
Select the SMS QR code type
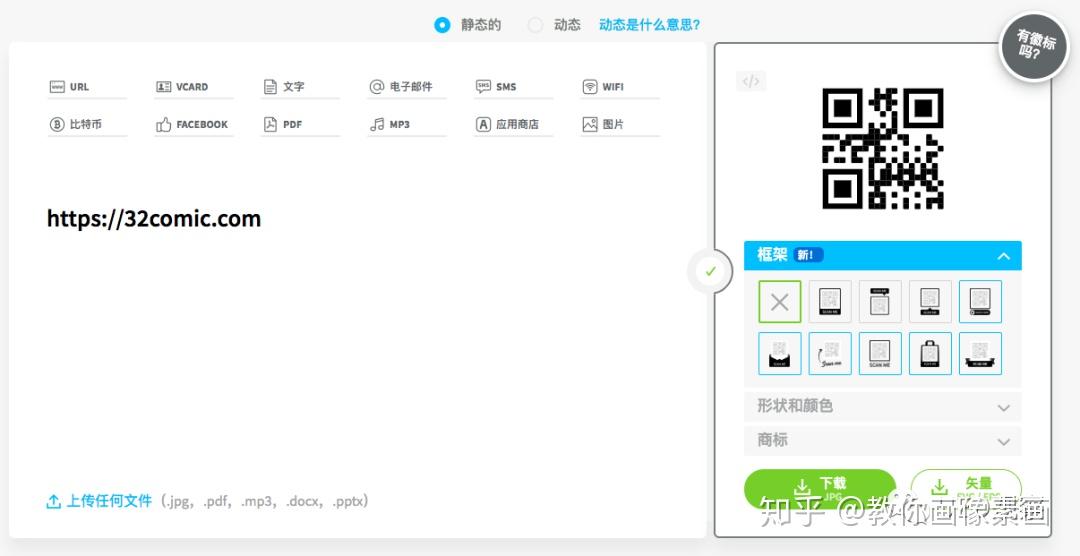[513, 87]
